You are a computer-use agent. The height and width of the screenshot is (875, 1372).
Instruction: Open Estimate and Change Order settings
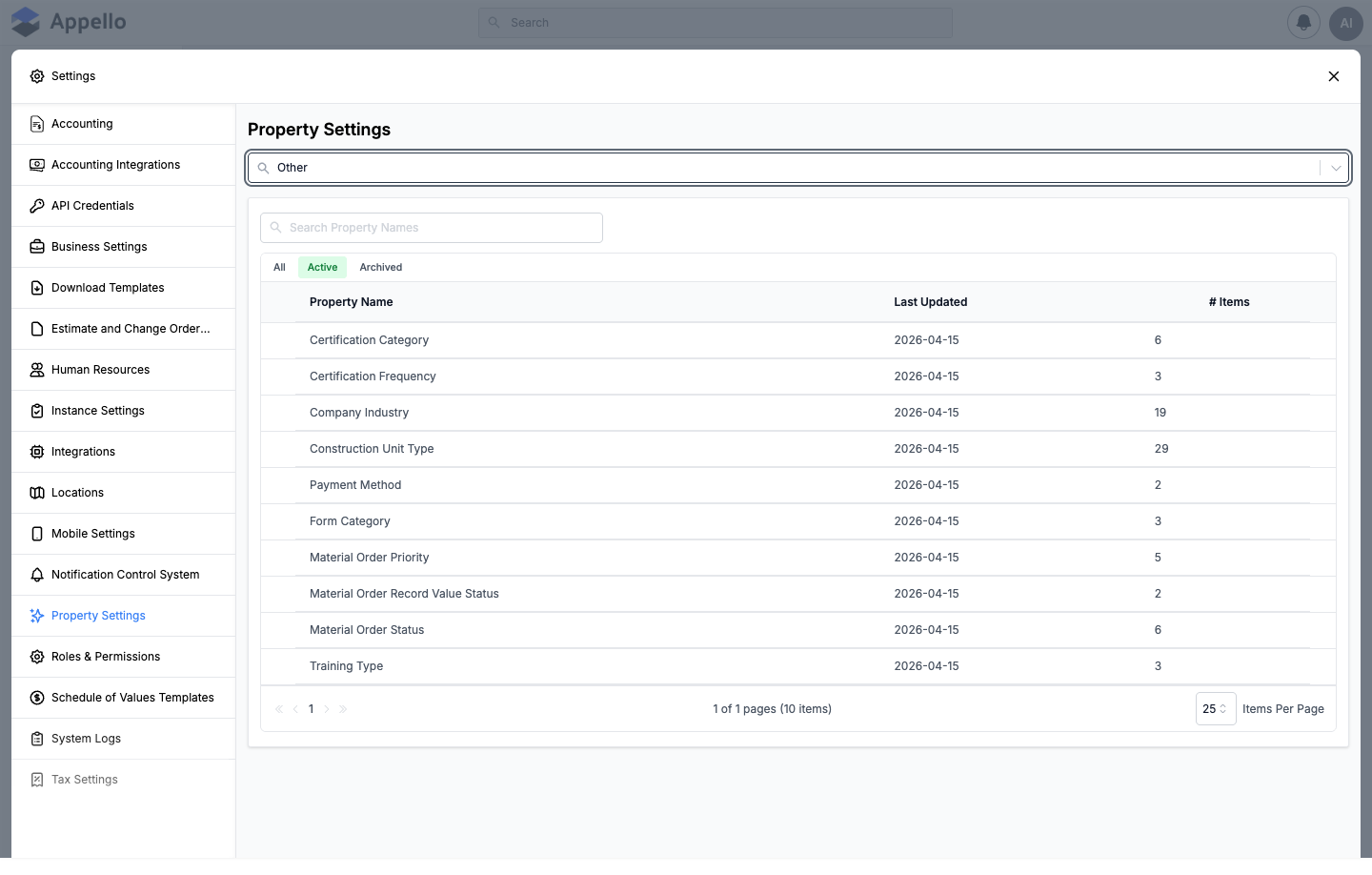(x=124, y=329)
